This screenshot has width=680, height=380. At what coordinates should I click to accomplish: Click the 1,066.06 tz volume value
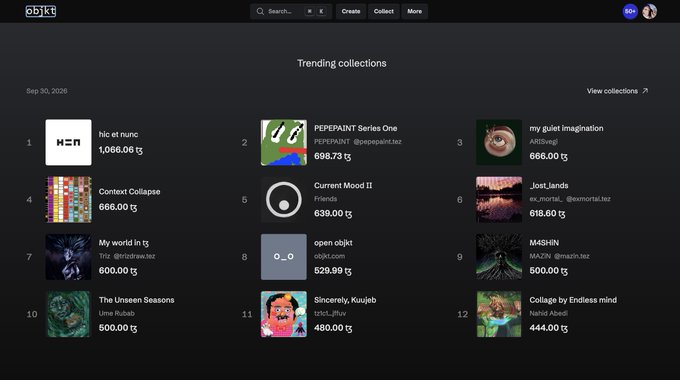point(121,150)
